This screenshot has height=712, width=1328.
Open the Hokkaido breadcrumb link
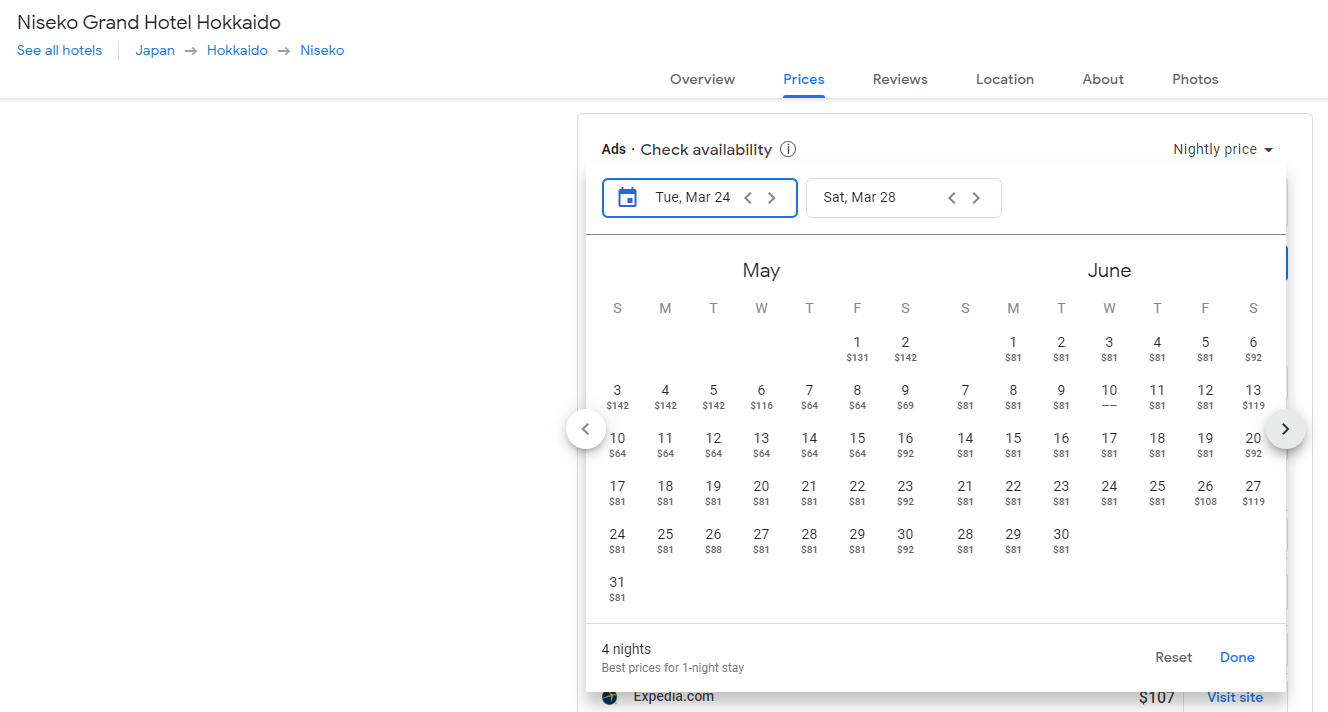pos(237,51)
